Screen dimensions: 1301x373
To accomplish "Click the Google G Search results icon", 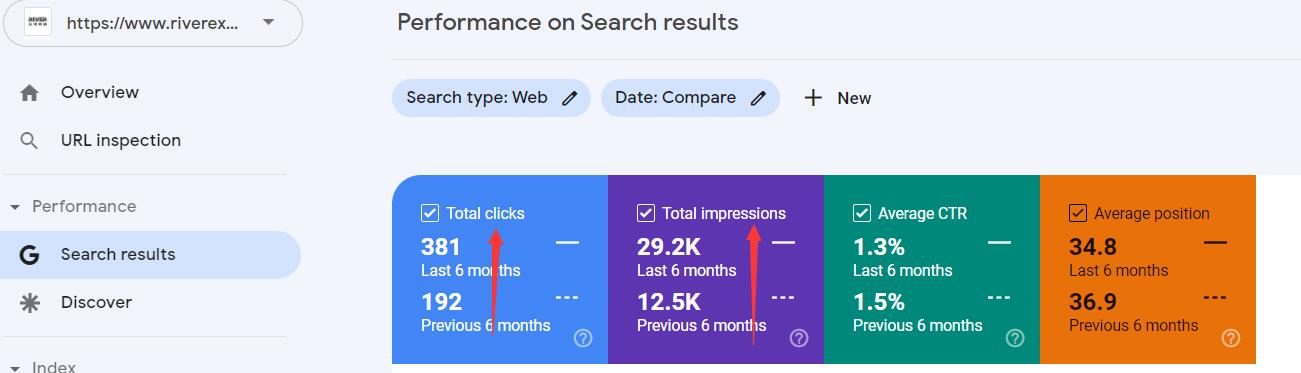I will pos(30,255).
